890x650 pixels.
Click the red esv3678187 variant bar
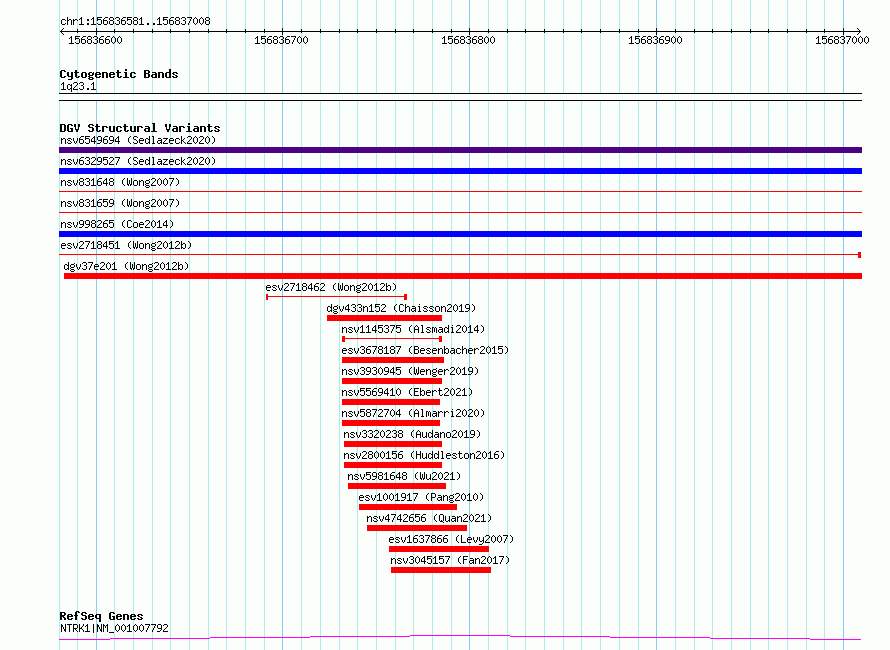(393, 360)
